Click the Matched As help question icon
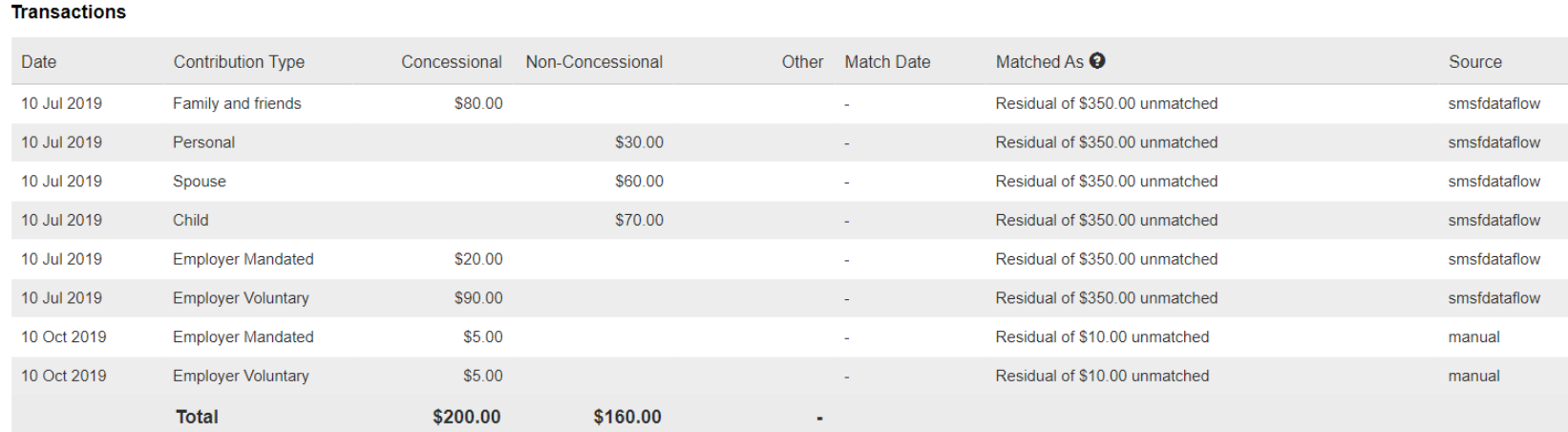 tap(1097, 60)
